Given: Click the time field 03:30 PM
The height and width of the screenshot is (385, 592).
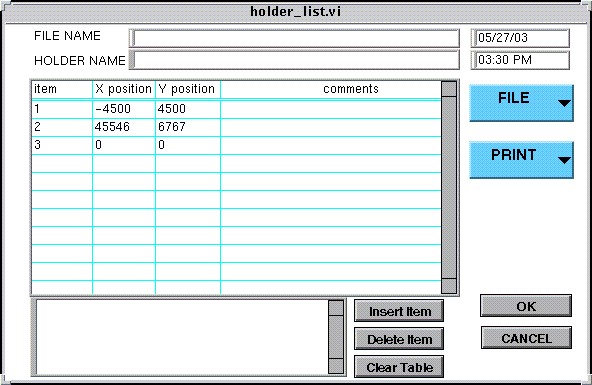Looking at the screenshot, I should tap(520, 60).
